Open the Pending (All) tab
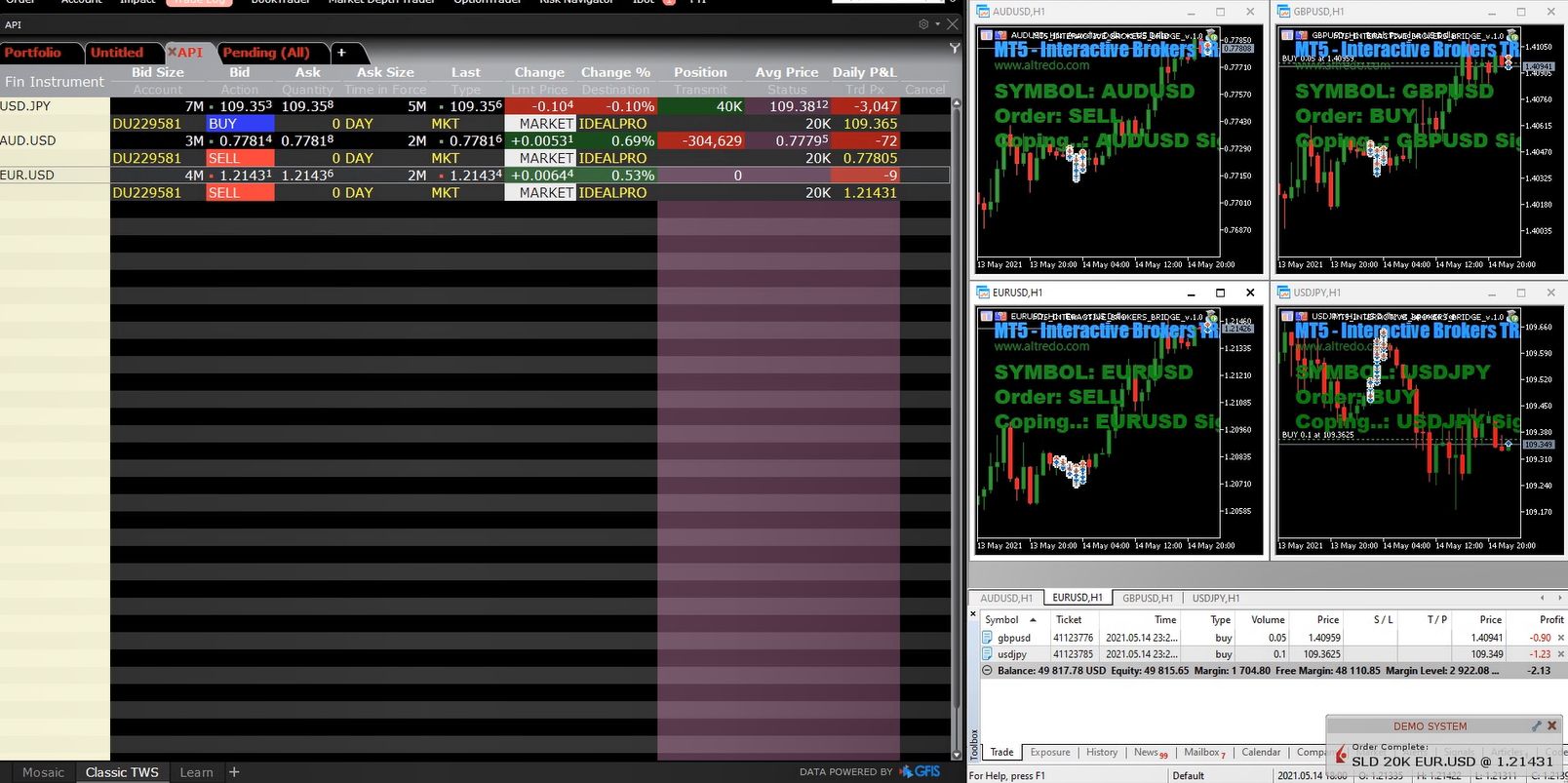Viewport: 1568px width, 783px height. 266,53
